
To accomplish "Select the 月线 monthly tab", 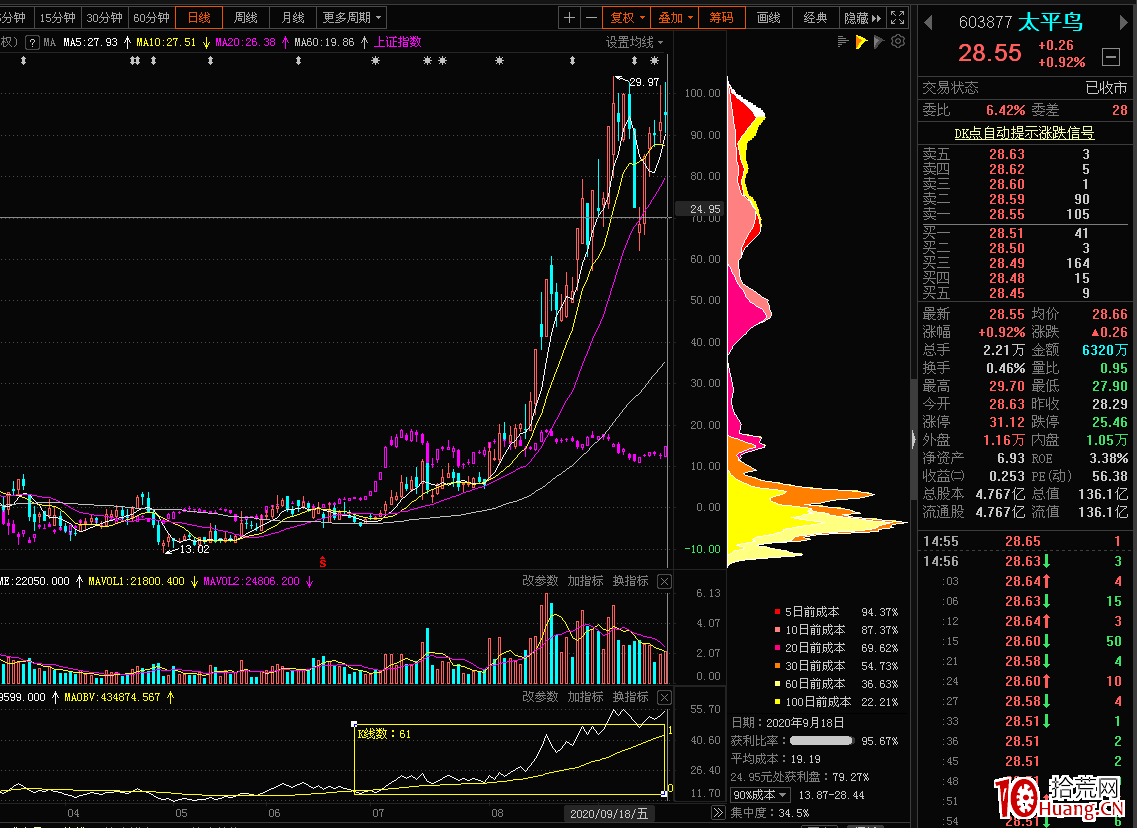I will [293, 17].
